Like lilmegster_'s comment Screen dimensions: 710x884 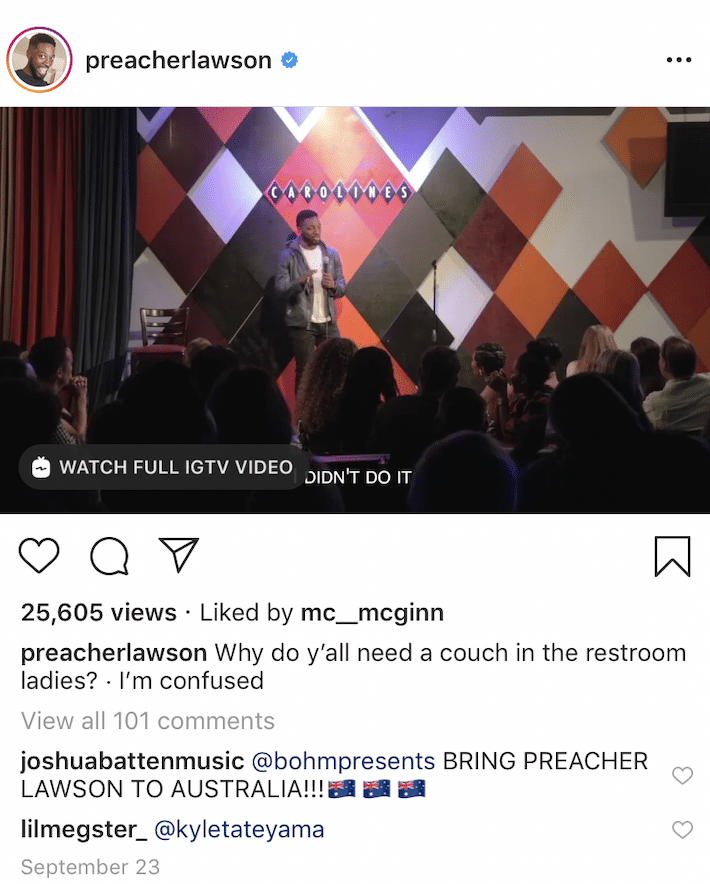[x=682, y=830]
